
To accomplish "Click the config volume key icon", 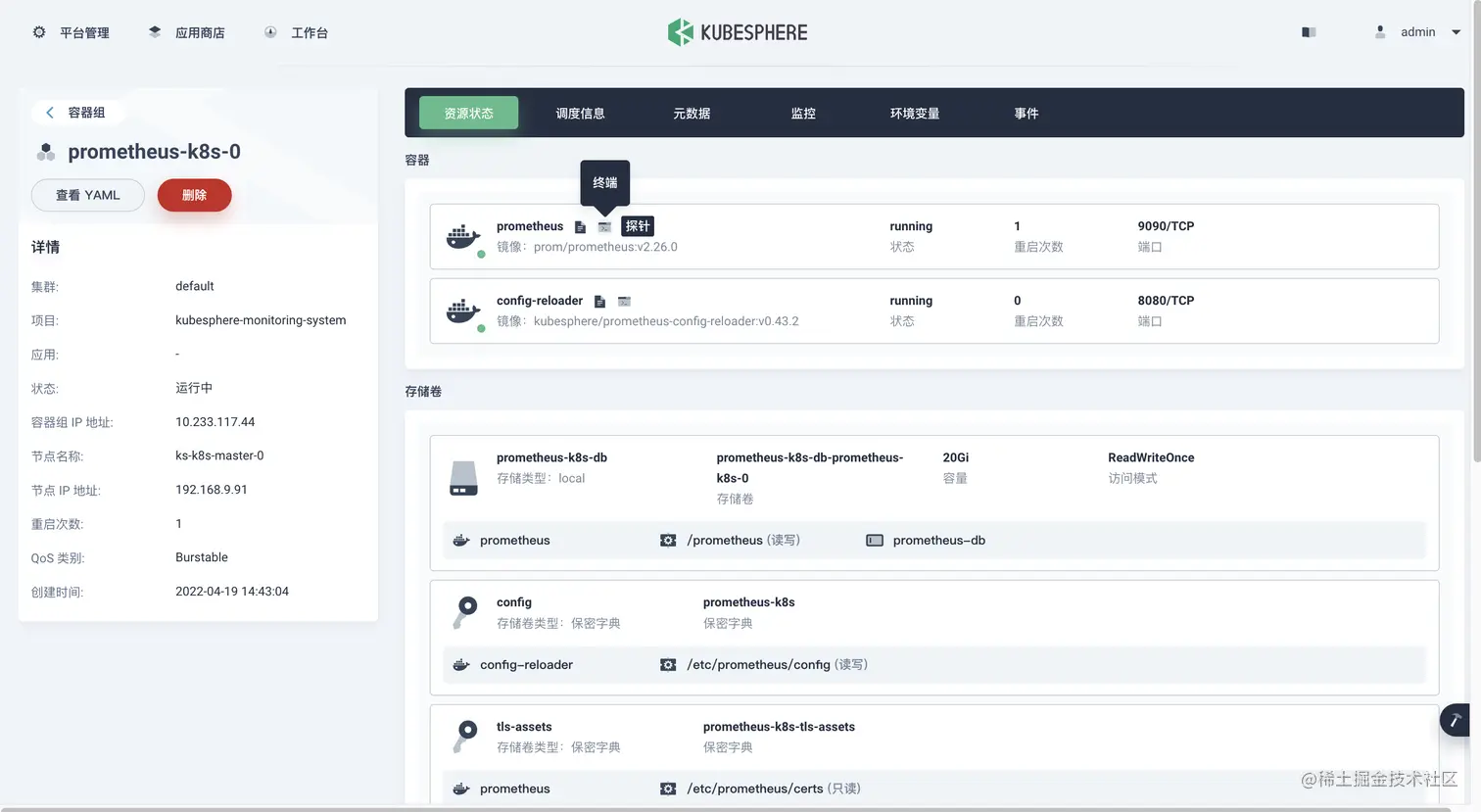I will [x=465, y=612].
